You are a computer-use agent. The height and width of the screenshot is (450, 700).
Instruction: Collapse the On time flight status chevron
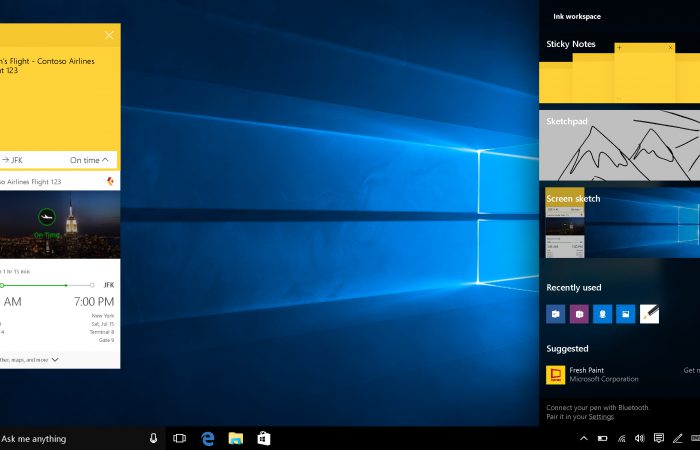(105, 159)
